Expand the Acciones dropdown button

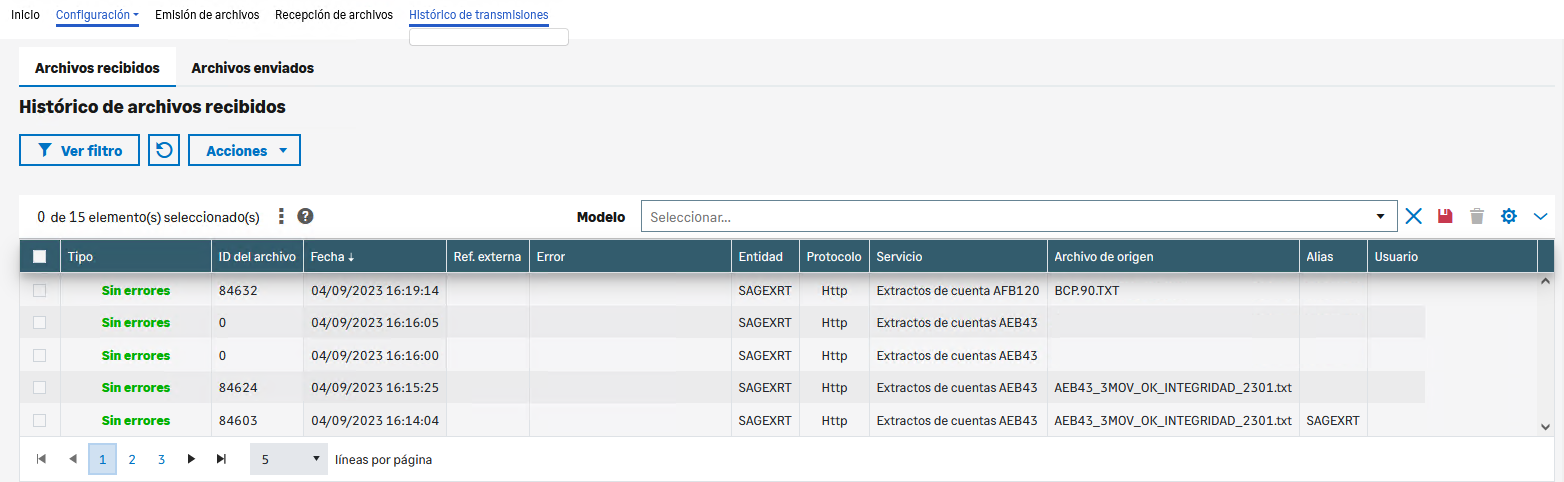coord(244,151)
